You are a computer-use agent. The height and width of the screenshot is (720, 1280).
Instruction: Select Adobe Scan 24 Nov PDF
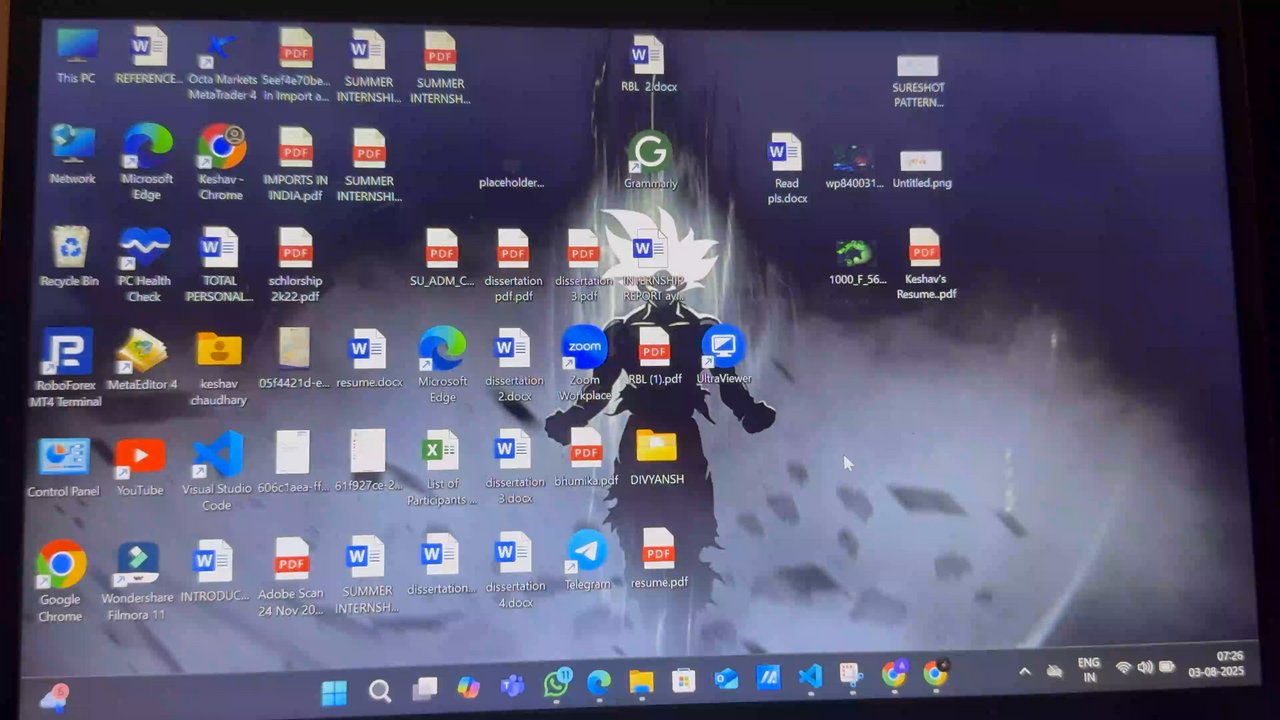(x=291, y=577)
